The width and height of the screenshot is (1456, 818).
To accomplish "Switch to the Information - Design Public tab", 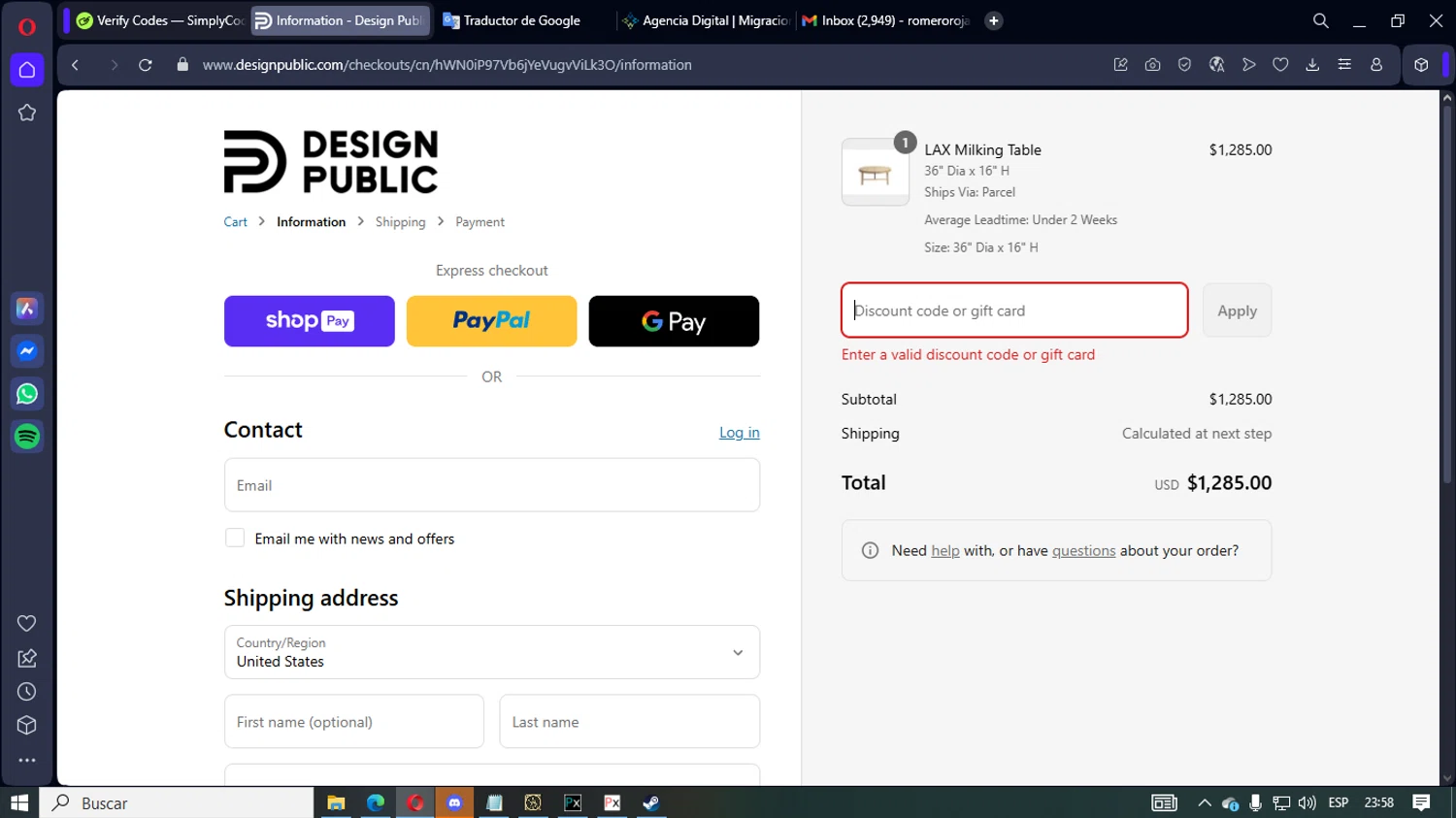I will [340, 20].
